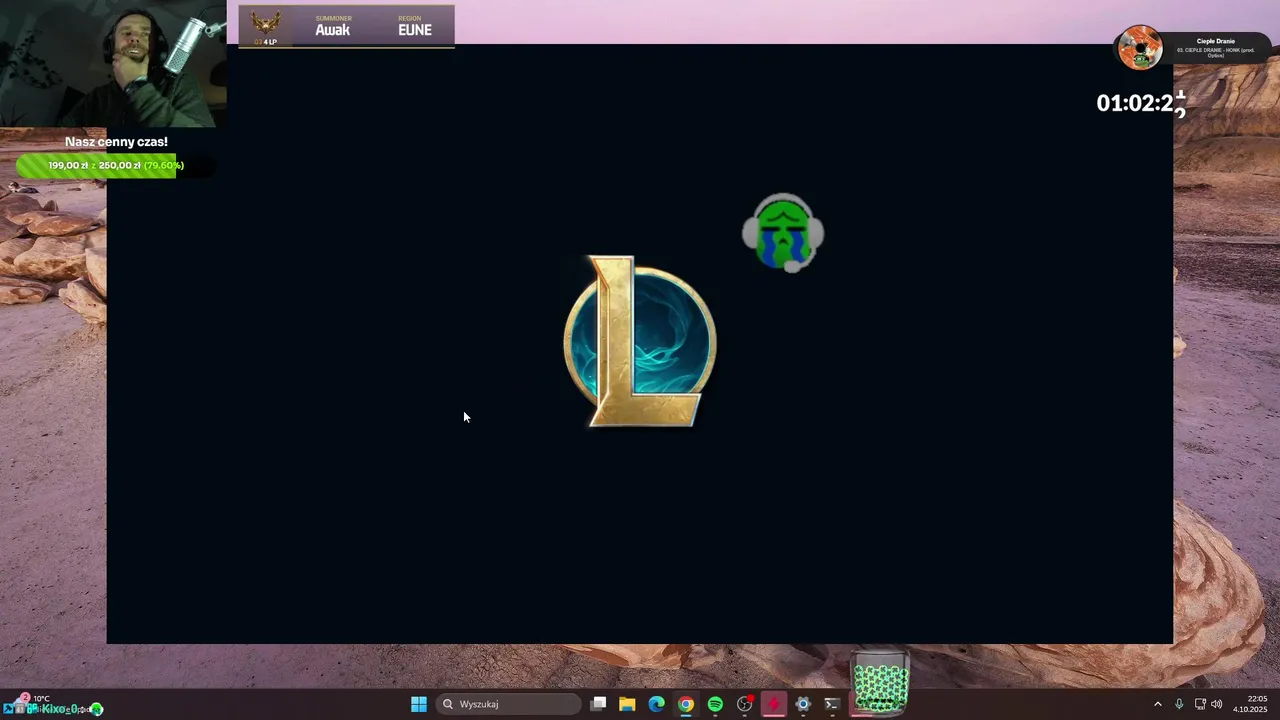Open the volume speaker tray icon
The height and width of the screenshot is (720, 1280).
tap(1217, 704)
